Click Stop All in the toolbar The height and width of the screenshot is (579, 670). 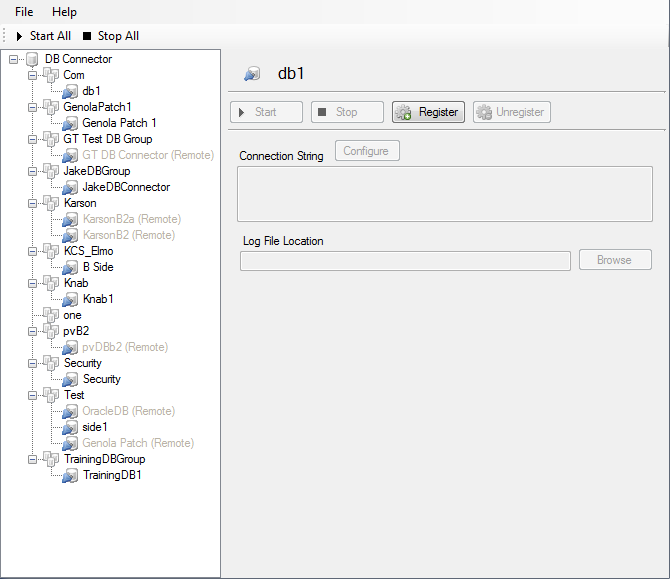click(111, 36)
